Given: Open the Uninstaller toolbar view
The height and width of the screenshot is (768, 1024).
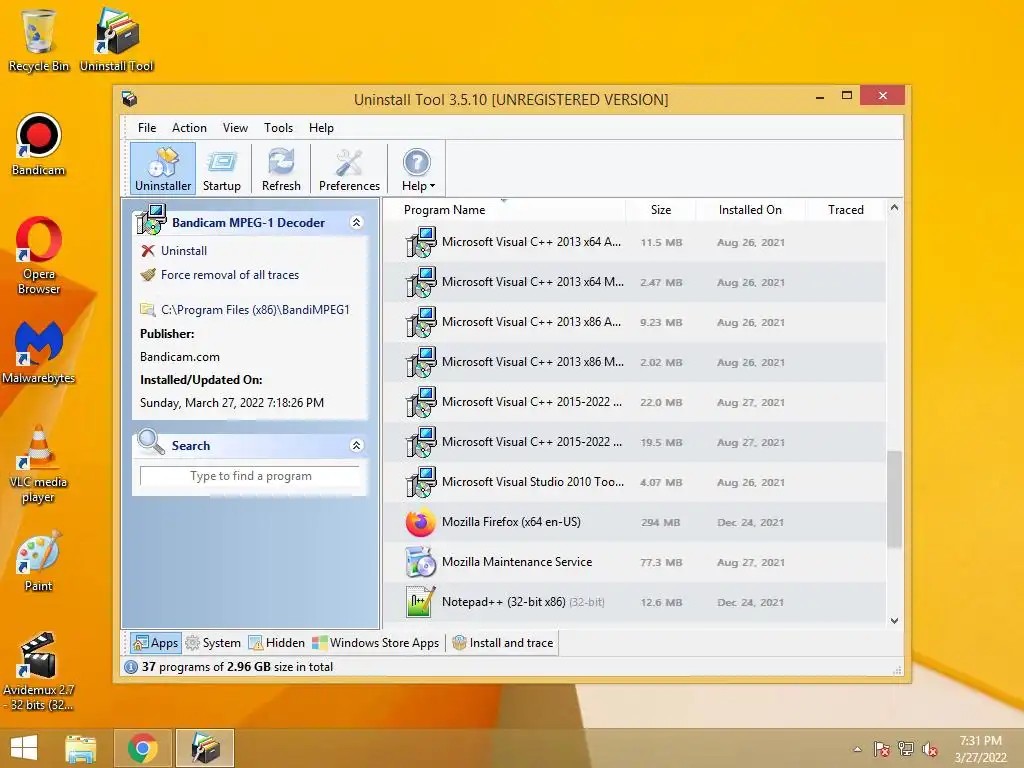Looking at the screenshot, I should pos(163,169).
